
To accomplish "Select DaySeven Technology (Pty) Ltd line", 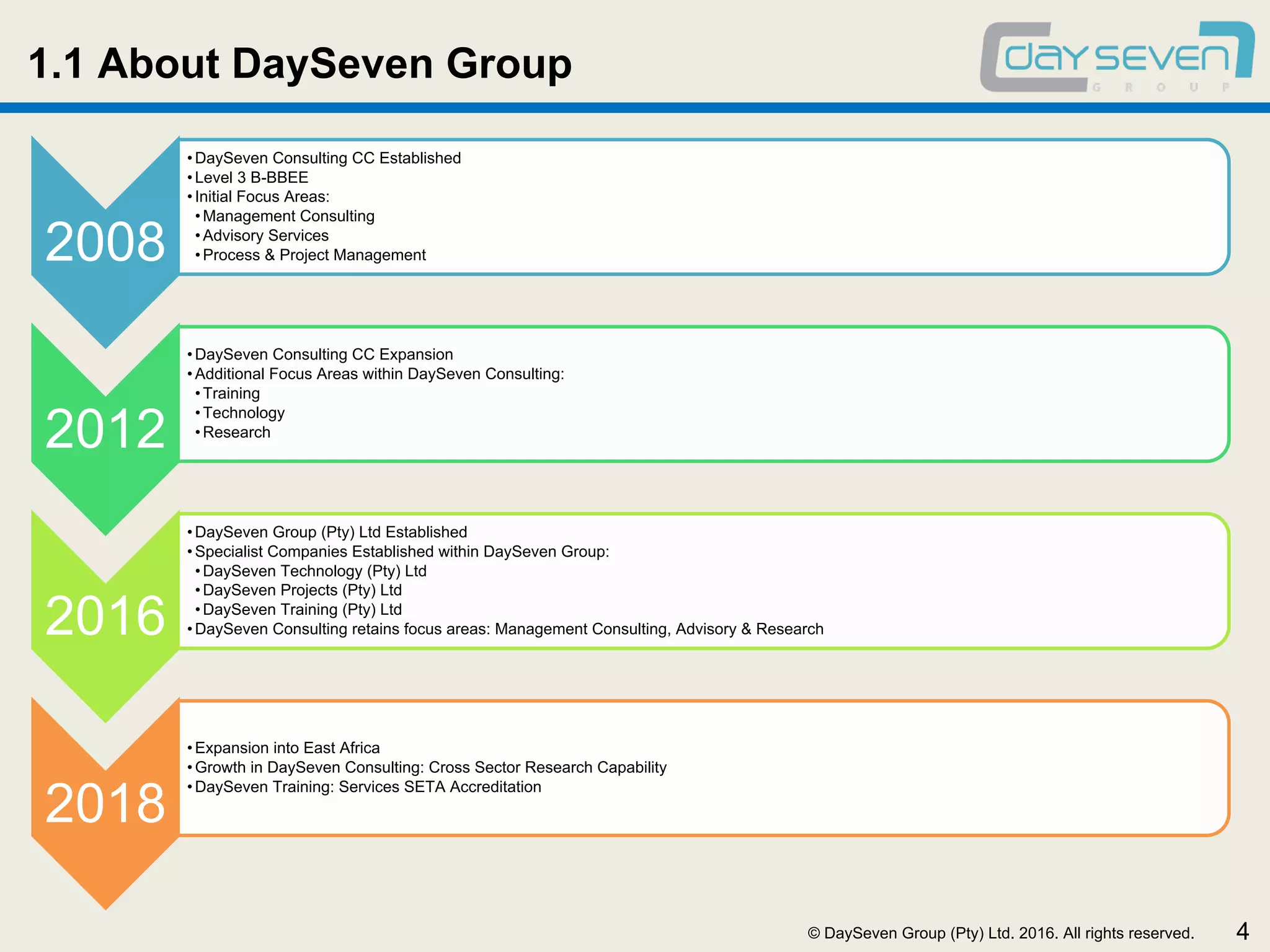I will click(314, 571).
